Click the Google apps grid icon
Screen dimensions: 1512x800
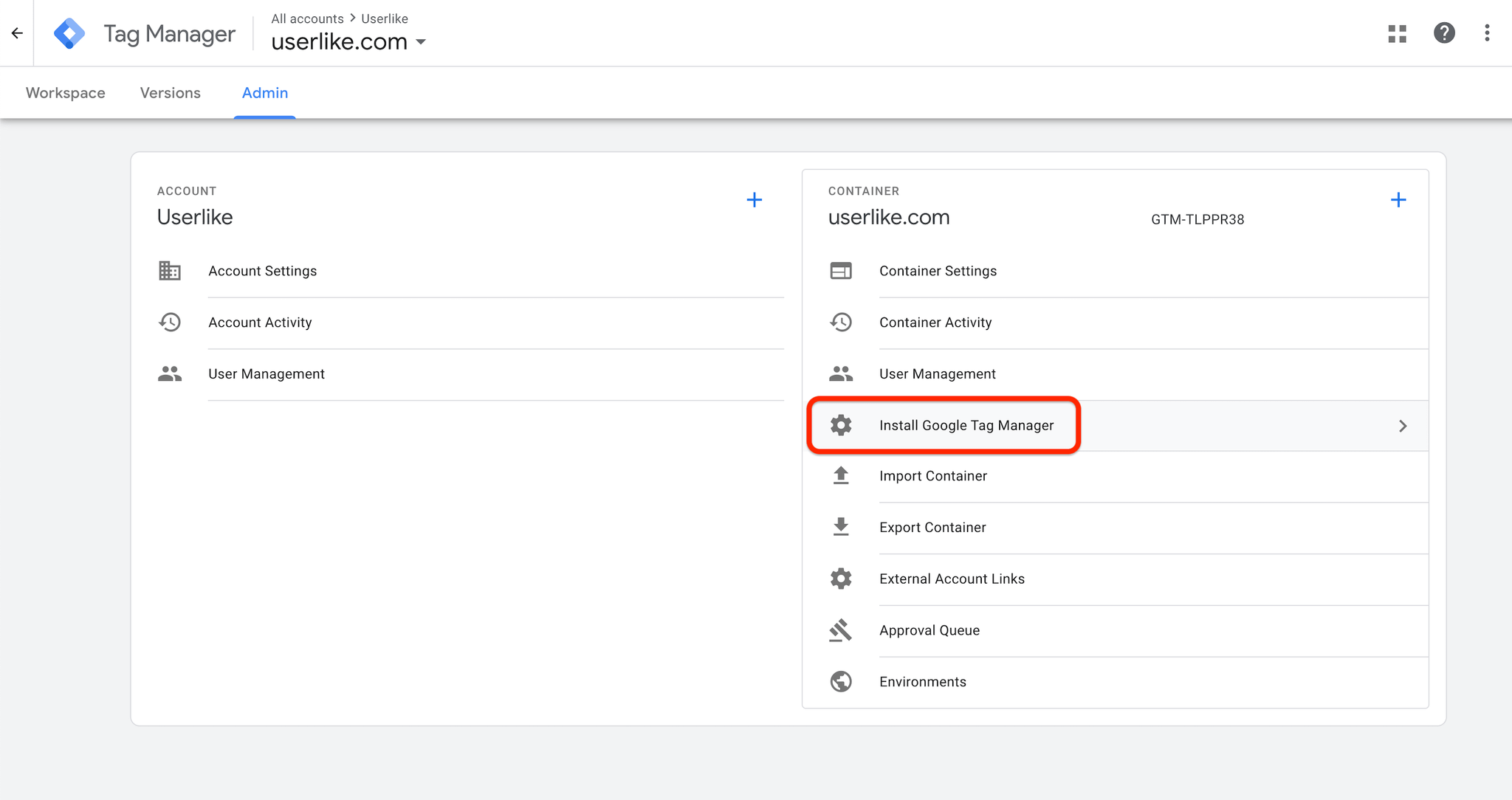pyautogui.click(x=1398, y=33)
